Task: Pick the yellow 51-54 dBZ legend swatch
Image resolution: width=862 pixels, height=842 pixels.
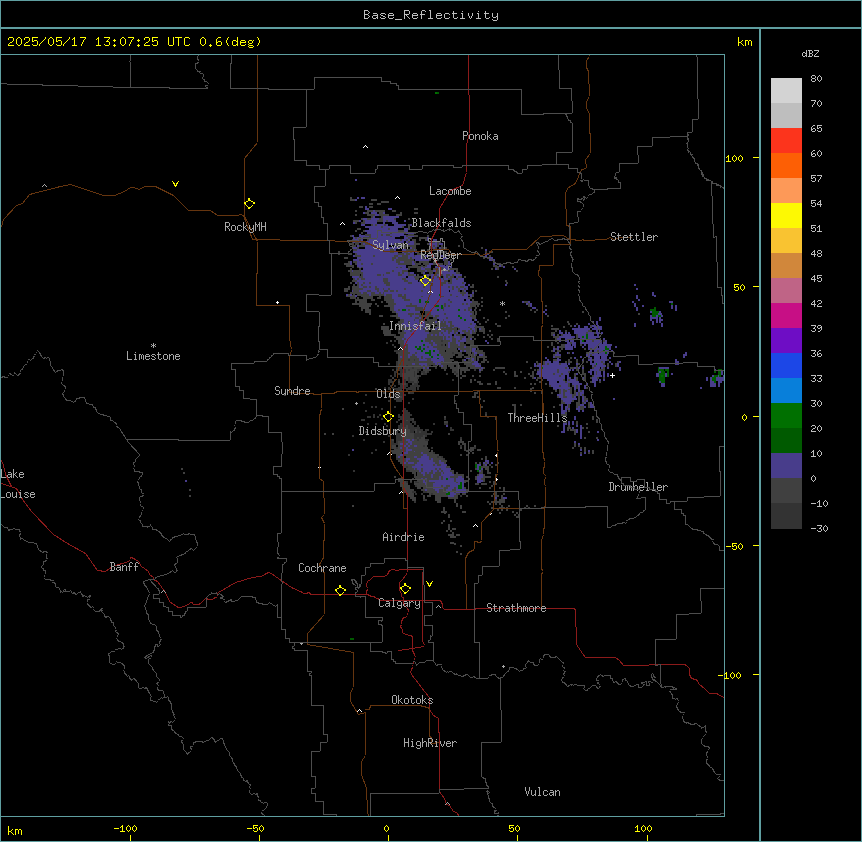Action: 786,215
